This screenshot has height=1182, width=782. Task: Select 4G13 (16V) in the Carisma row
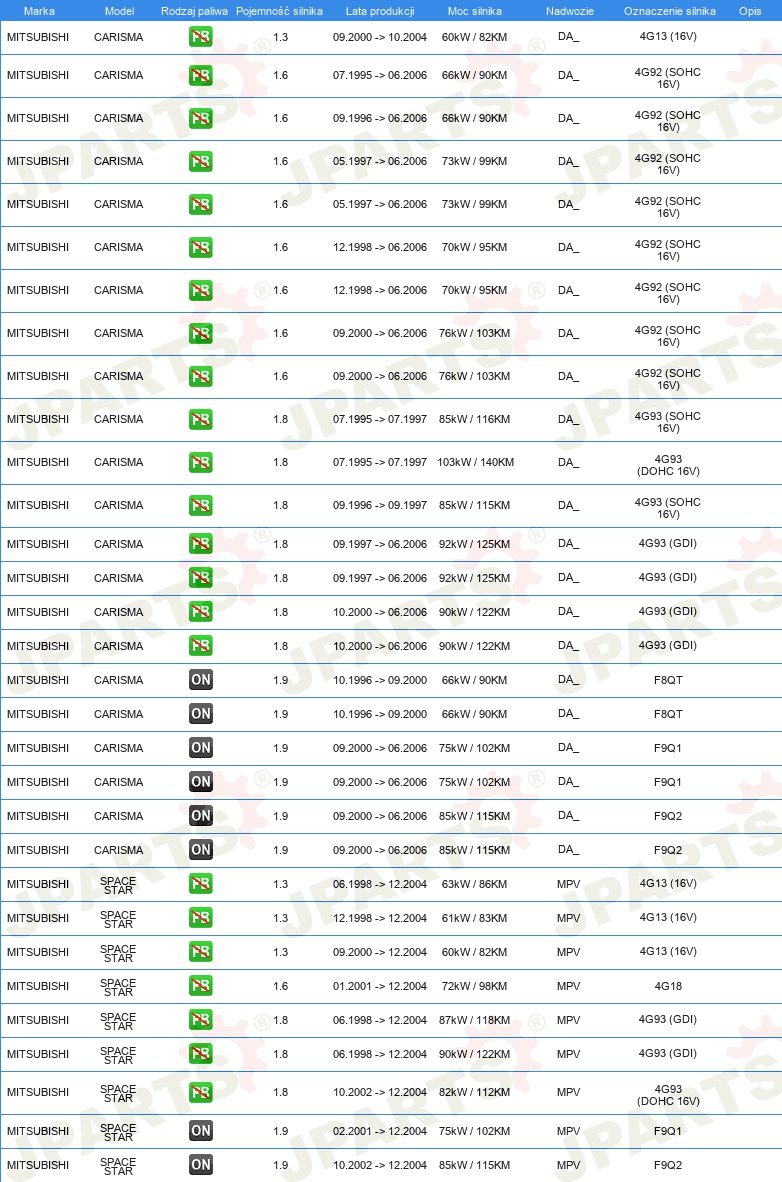[668, 36]
